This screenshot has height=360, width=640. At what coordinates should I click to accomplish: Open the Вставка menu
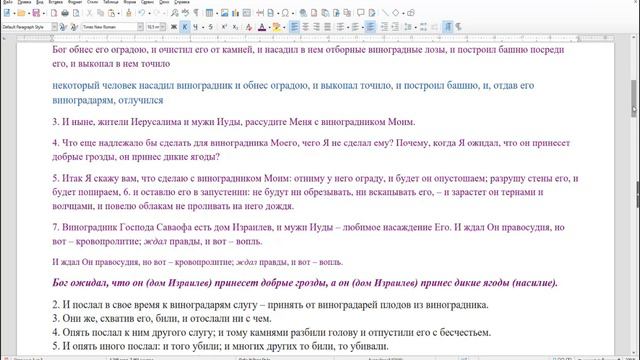coord(56,2)
